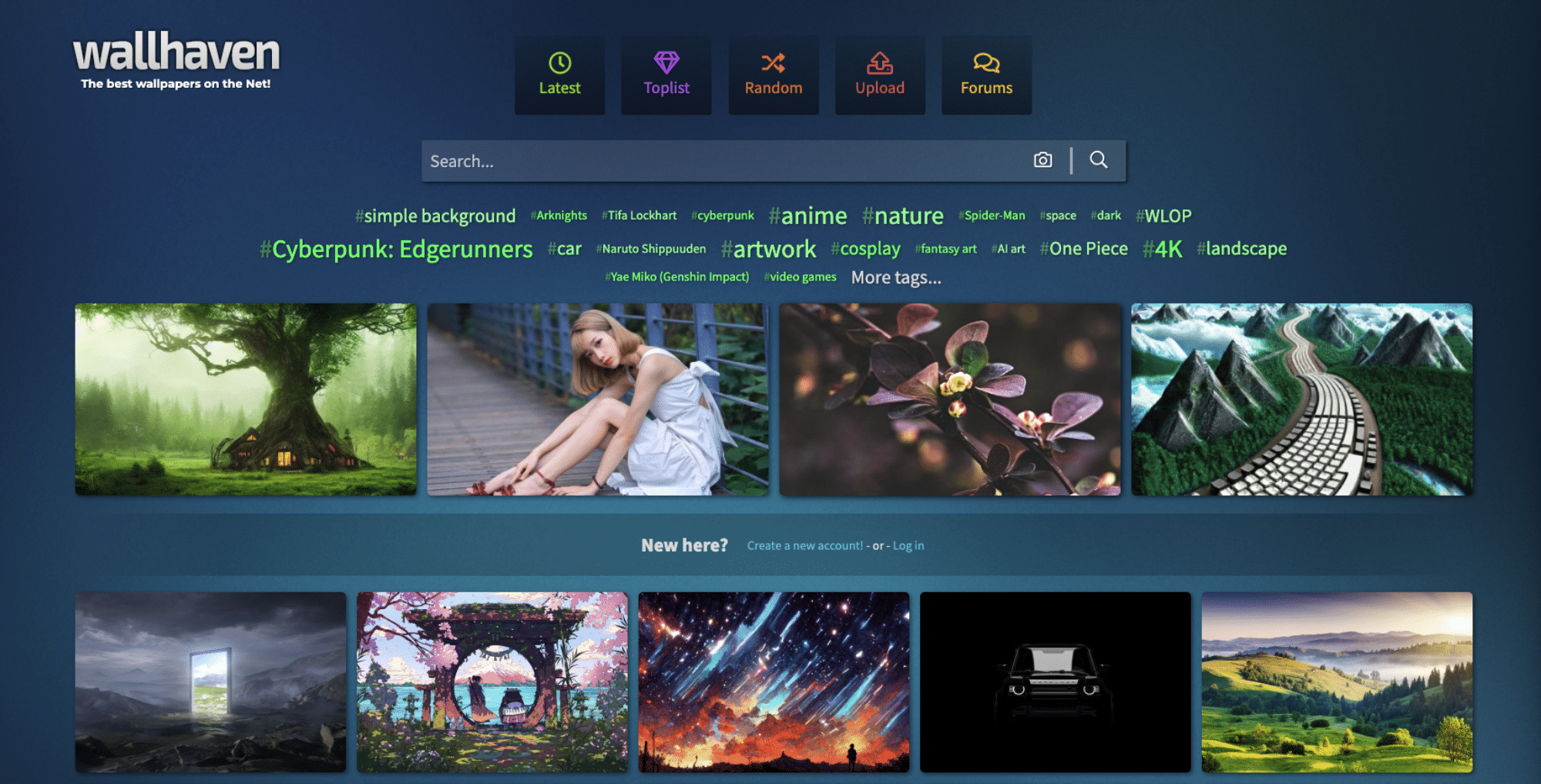Image resolution: width=1541 pixels, height=784 pixels.
Task: Open the purple leaves flower wallpaper
Action: (x=950, y=399)
